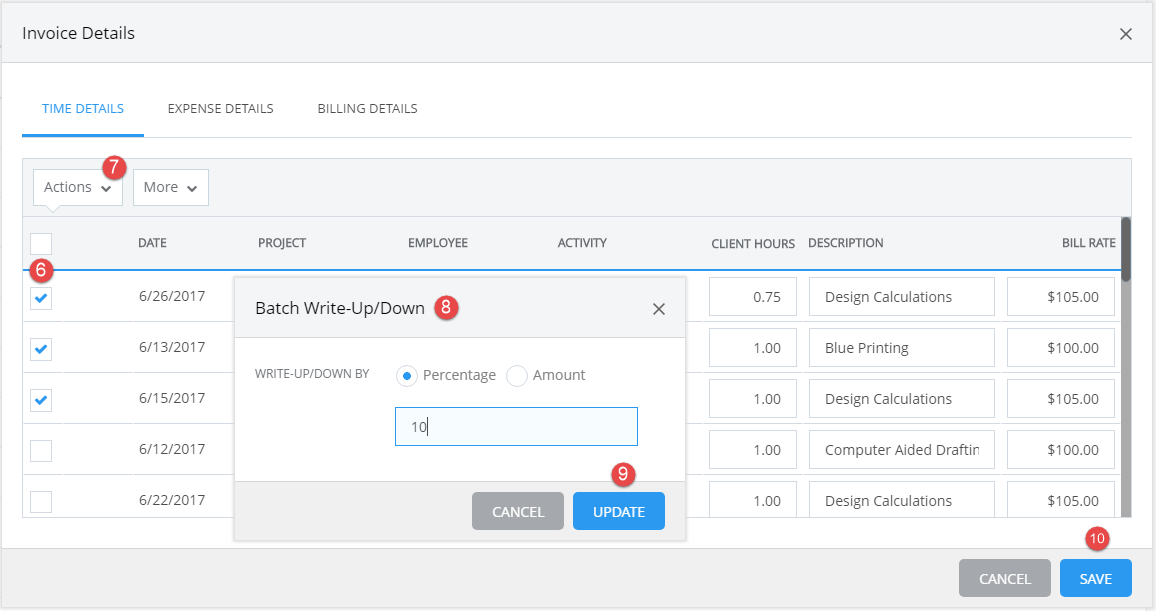Save the invoice details

[x=1095, y=578]
